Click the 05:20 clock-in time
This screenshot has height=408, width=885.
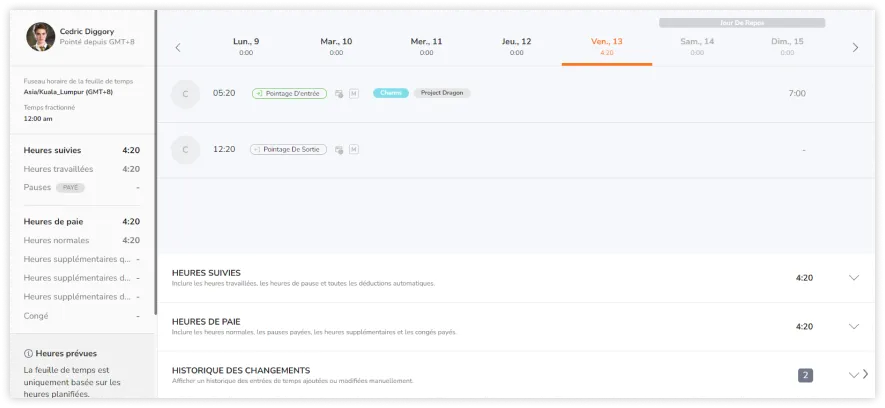click(x=224, y=93)
